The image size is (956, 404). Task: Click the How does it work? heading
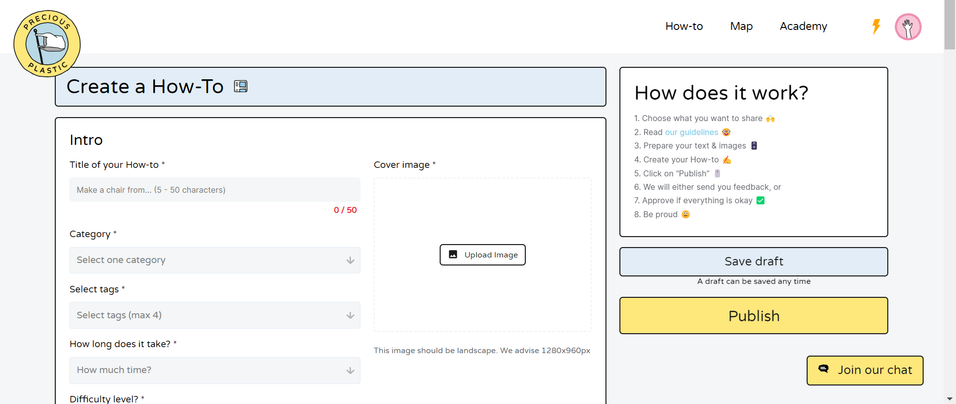click(721, 93)
